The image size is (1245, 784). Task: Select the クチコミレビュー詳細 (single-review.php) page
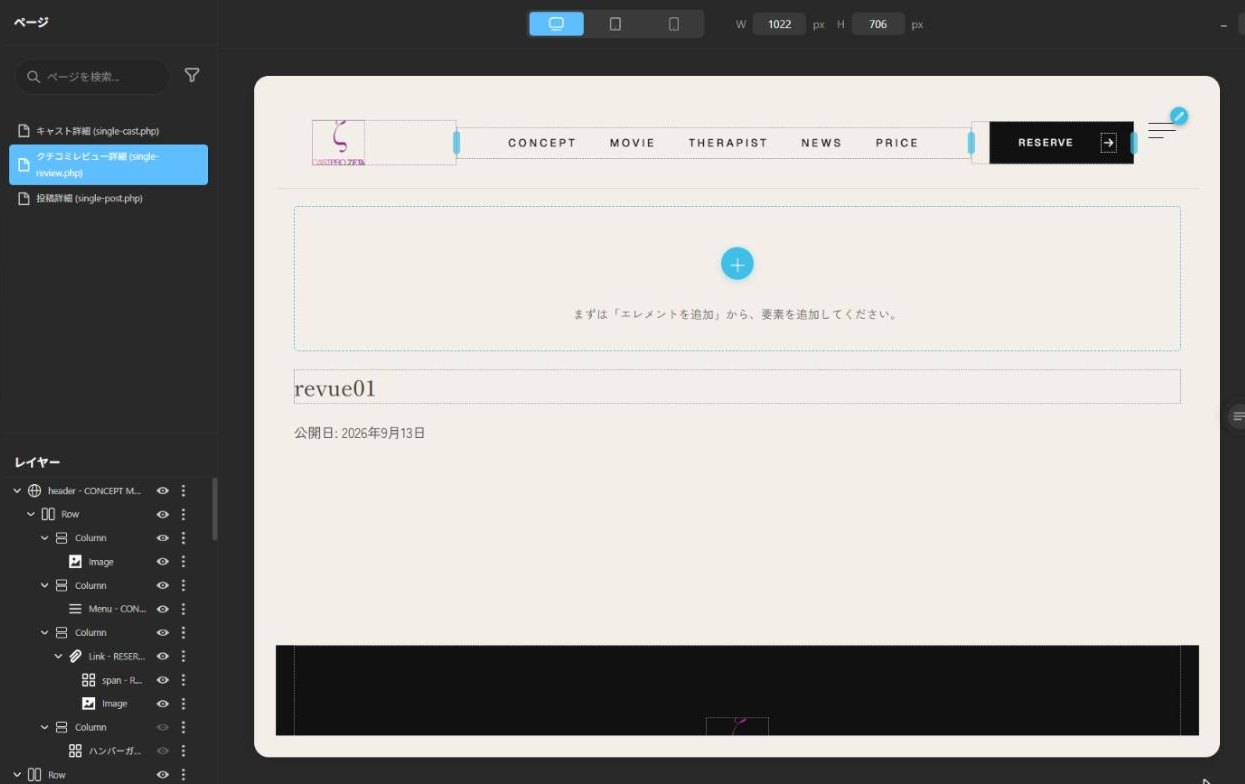click(x=109, y=164)
